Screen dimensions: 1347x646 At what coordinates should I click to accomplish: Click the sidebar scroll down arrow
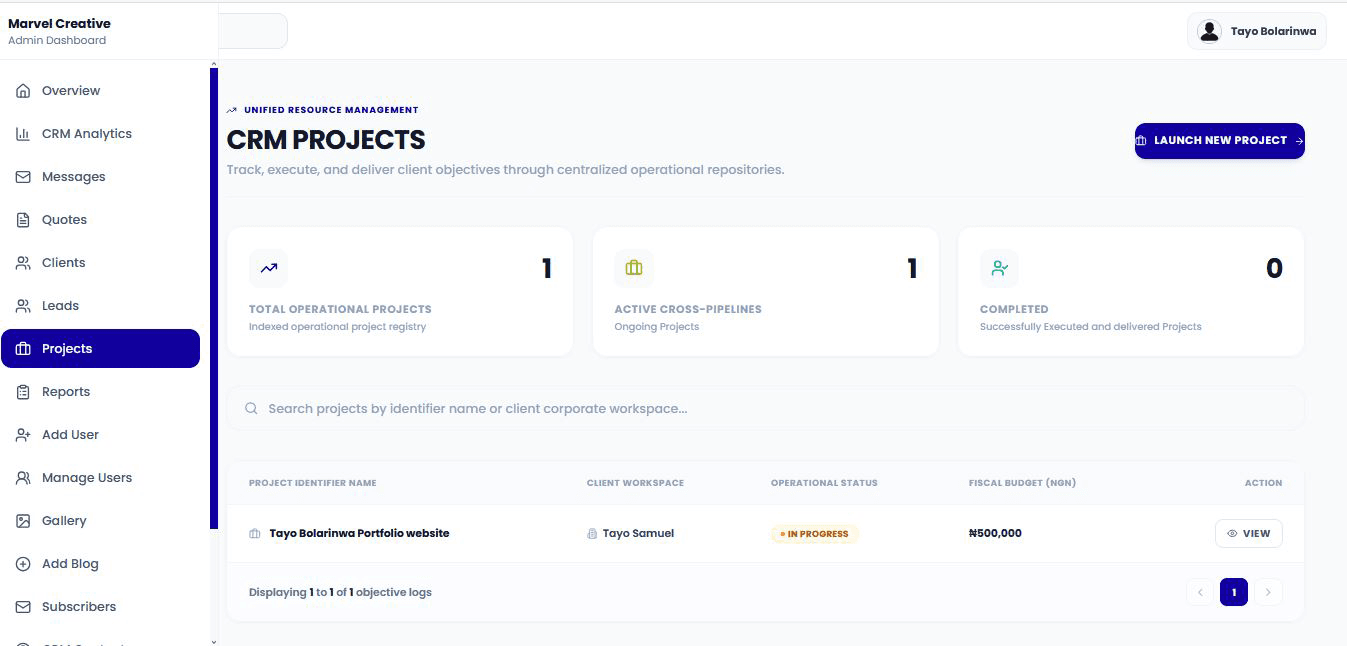coord(214,641)
